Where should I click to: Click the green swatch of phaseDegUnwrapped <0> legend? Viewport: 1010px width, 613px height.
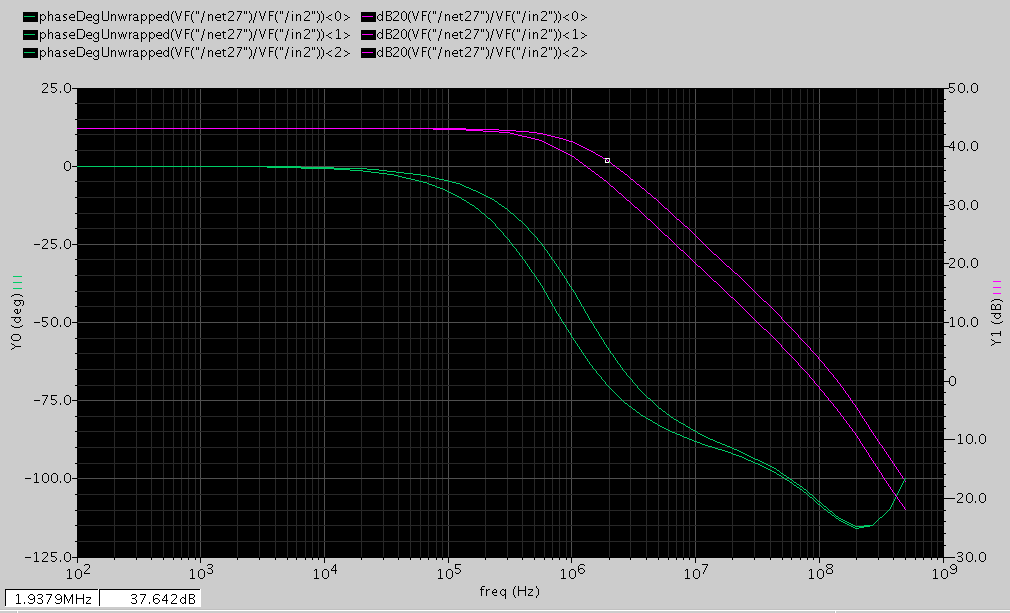pos(30,17)
